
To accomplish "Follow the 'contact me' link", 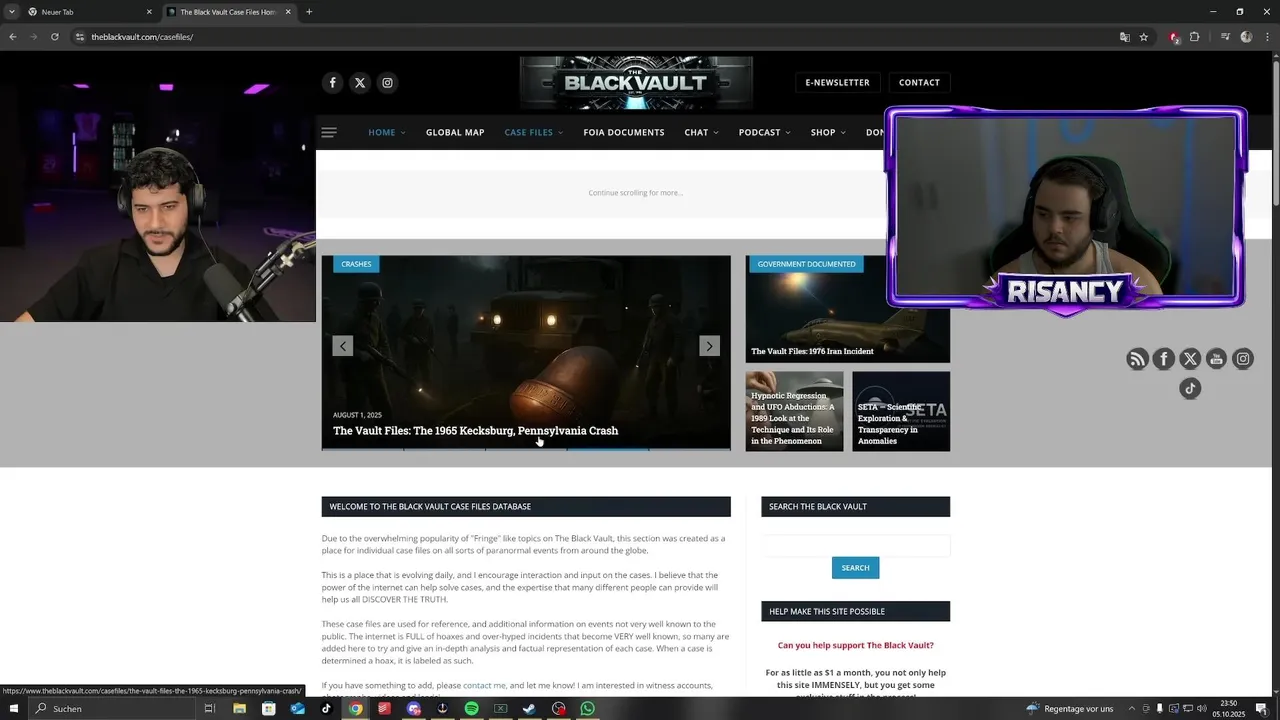I will point(484,685).
